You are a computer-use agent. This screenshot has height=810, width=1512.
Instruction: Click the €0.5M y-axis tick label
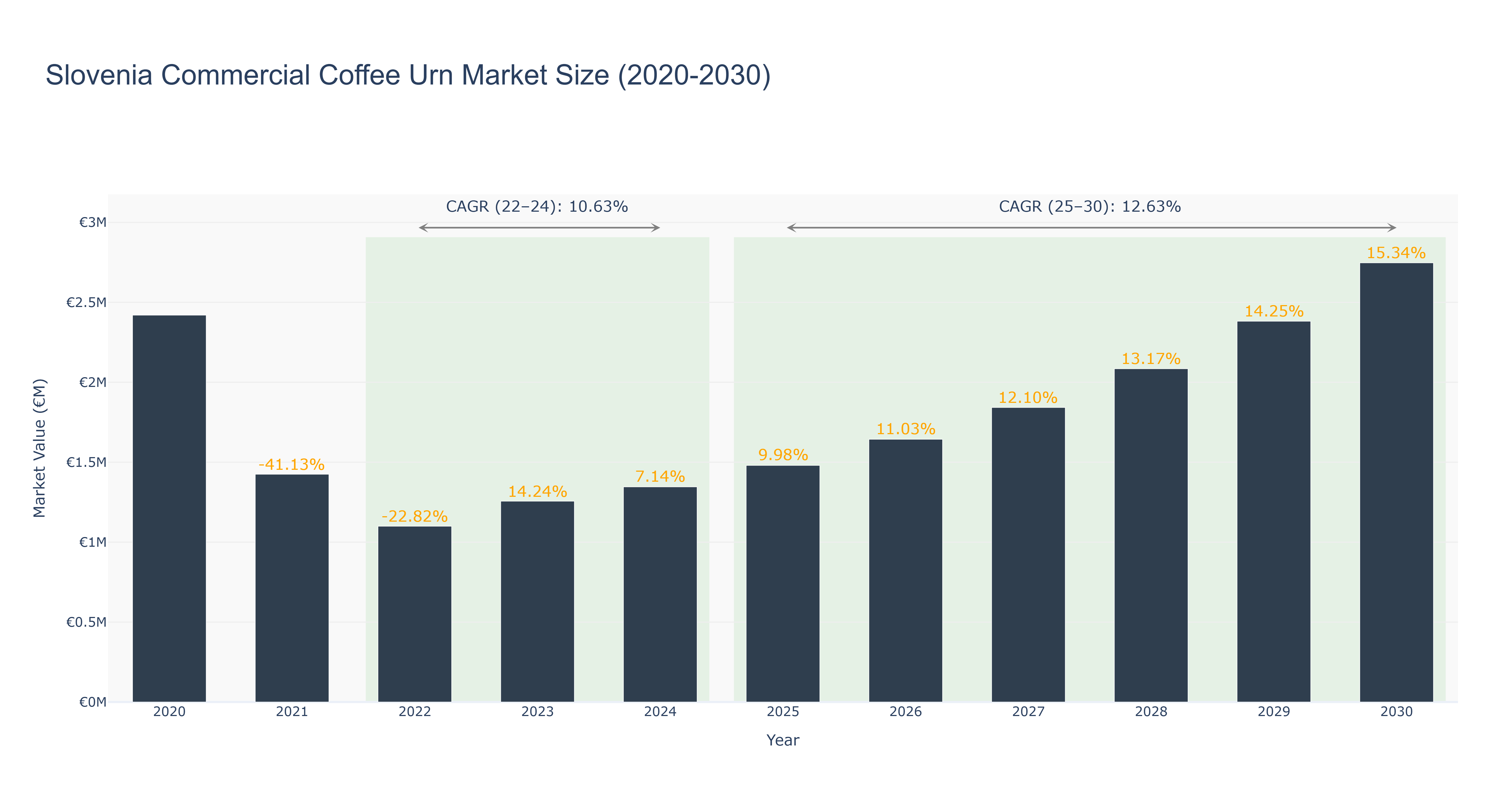[86, 622]
